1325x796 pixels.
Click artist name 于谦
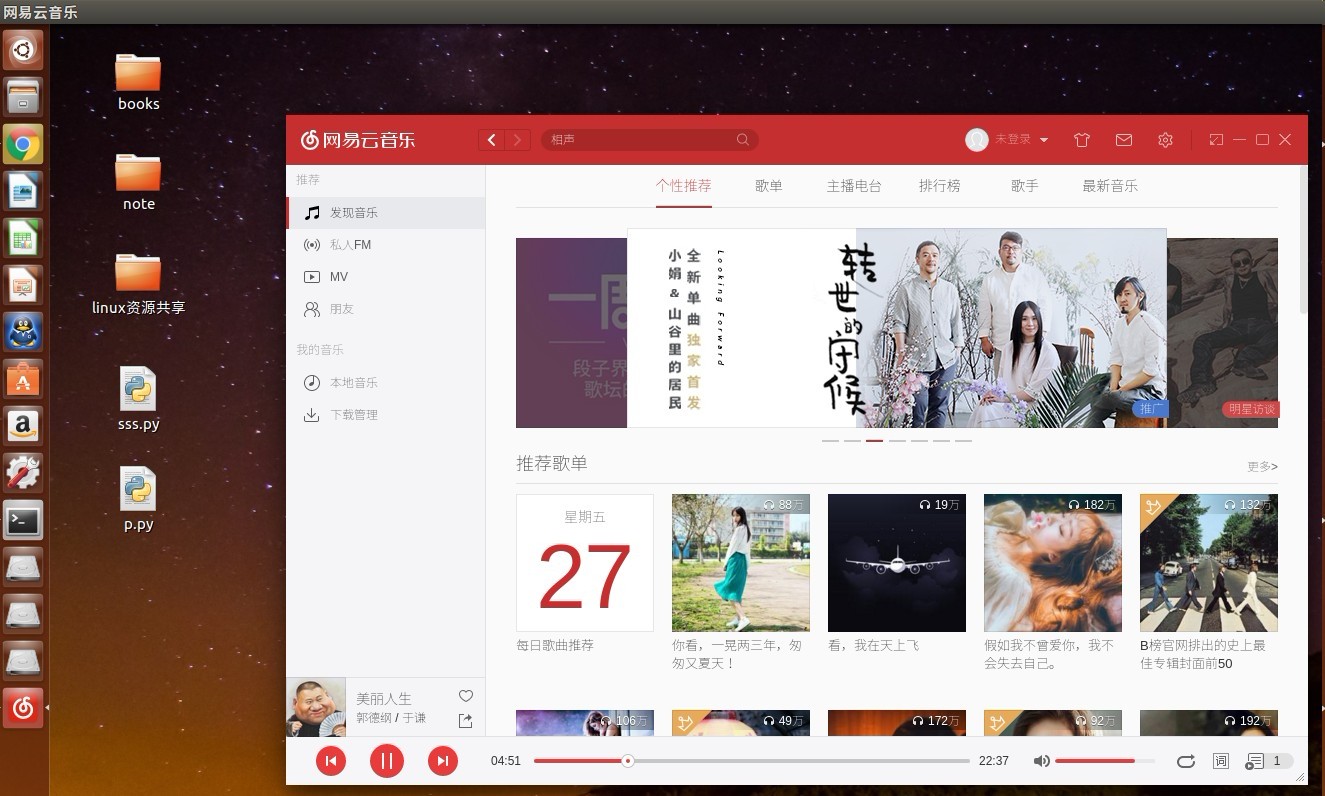pos(414,718)
